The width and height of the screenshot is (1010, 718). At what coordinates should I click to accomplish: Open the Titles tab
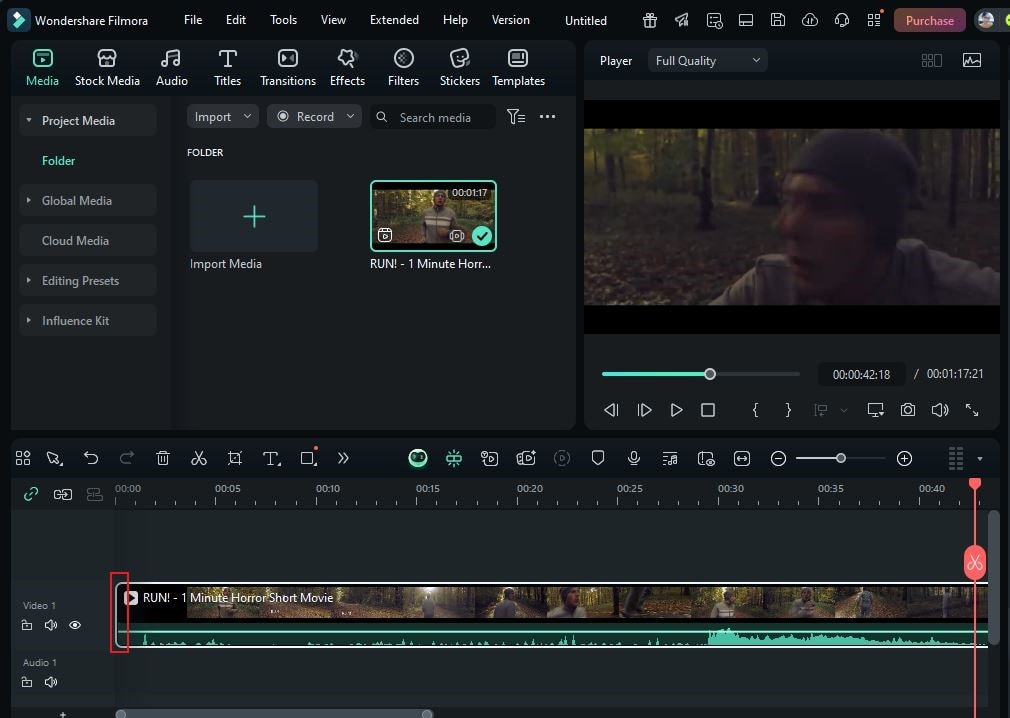[227, 67]
